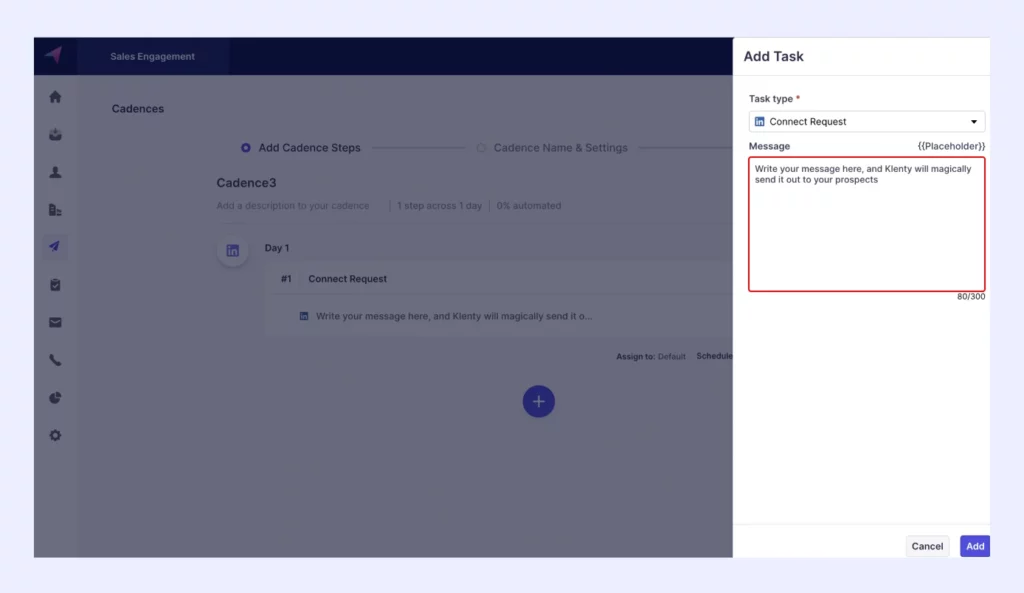This screenshot has height=593, width=1024.
Task: Open the Home icon in sidebar
Action: click(x=55, y=97)
